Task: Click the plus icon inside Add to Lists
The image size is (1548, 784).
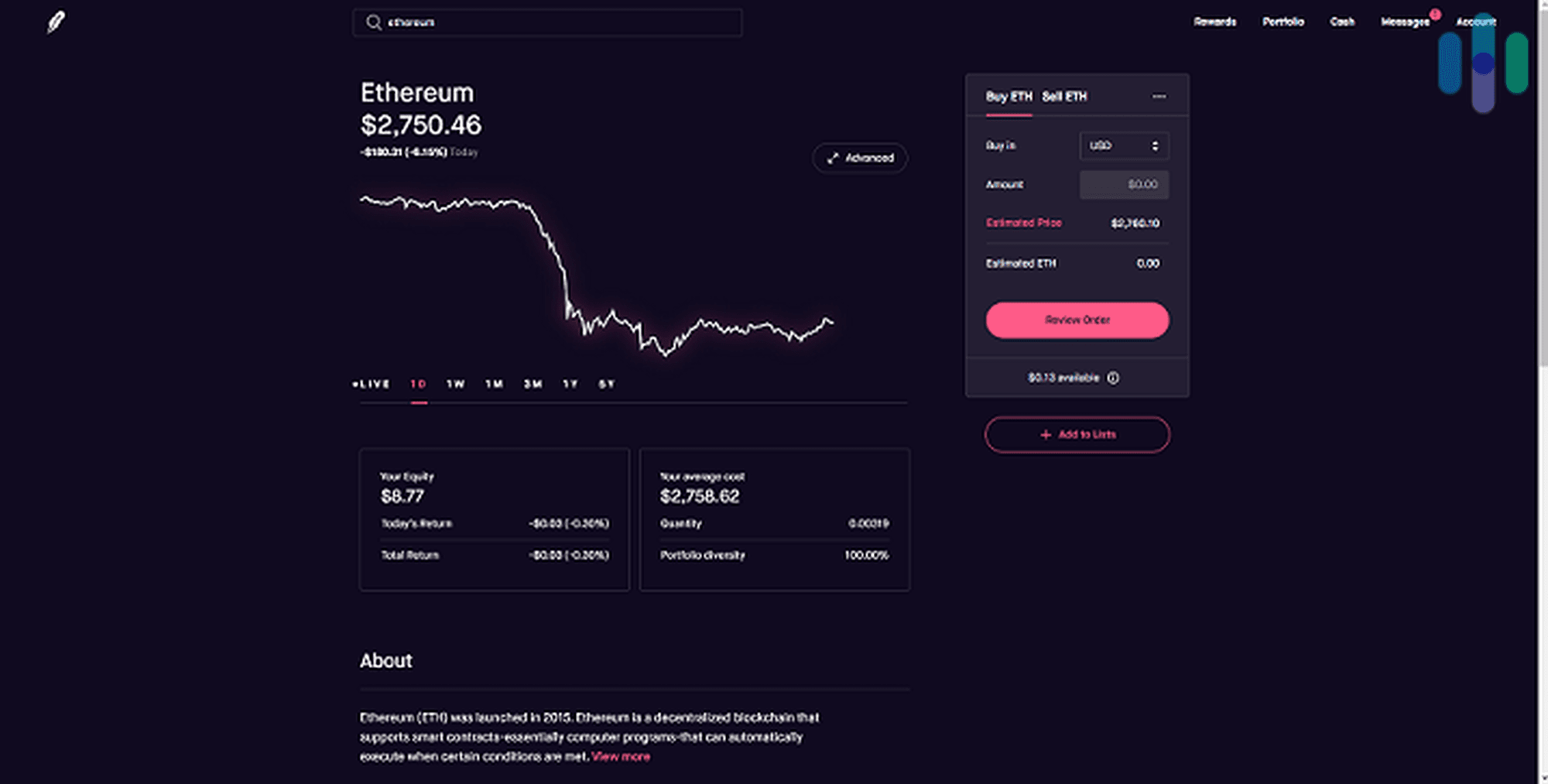Action: (x=1043, y=434)
